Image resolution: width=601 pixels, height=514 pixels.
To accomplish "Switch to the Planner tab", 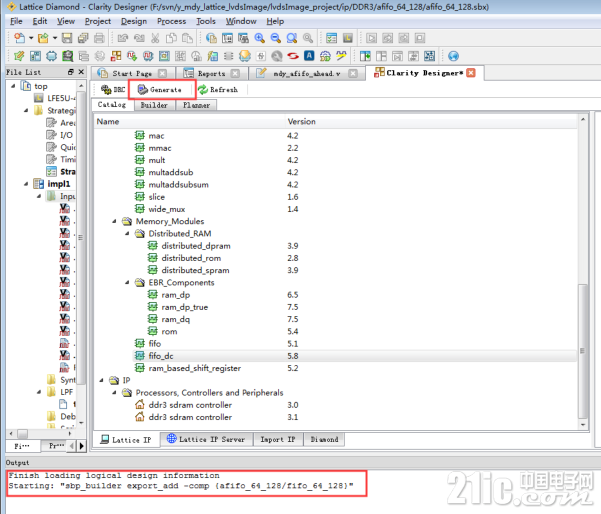I will click(196, 105).
